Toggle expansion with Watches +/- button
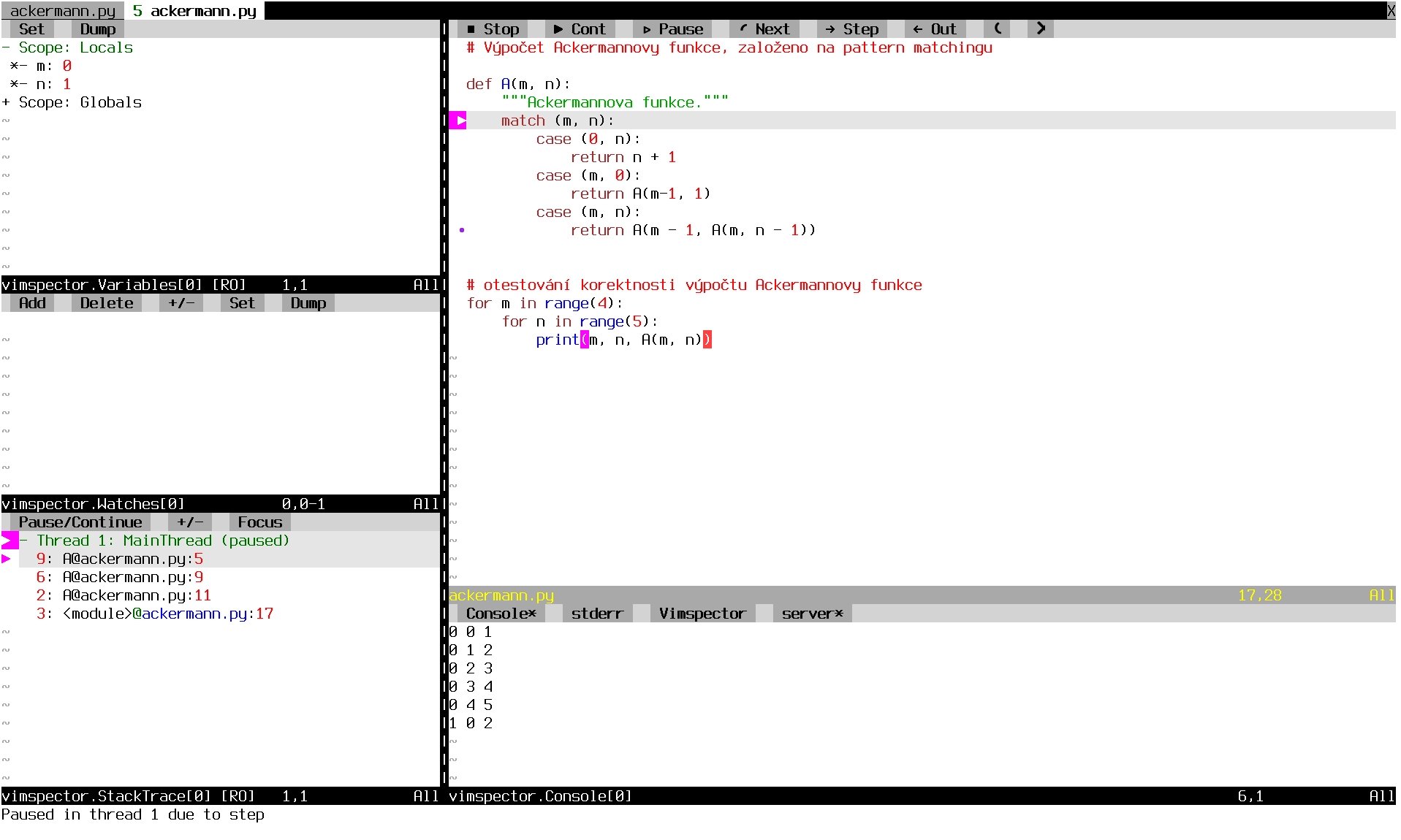The width and height of the screenshot is (1401, 840). tap(181, 303)
